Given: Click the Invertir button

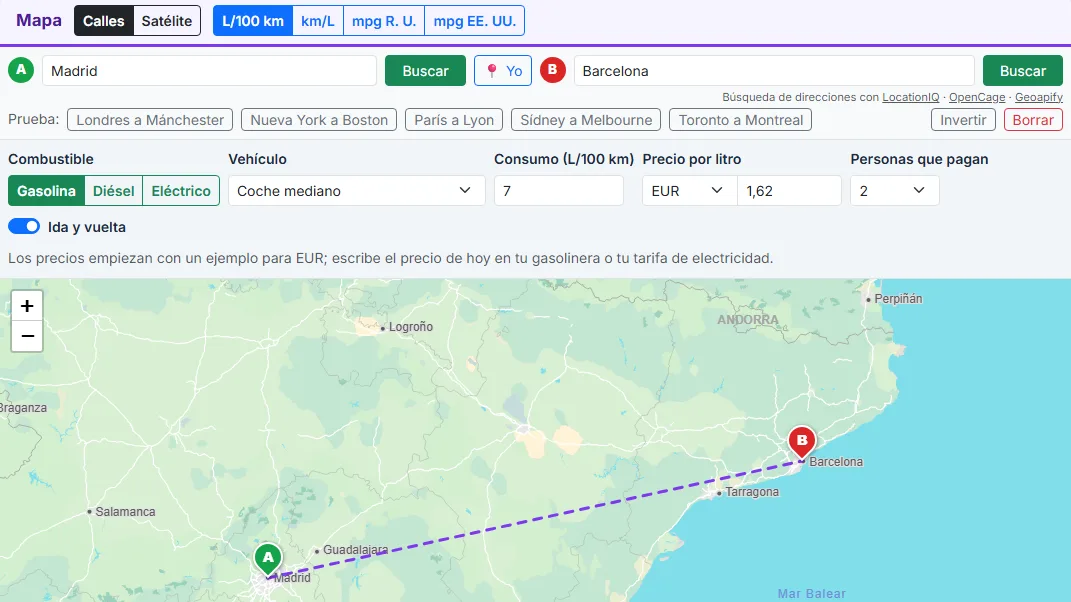Looking at the screenshot, I should (963, 120).
